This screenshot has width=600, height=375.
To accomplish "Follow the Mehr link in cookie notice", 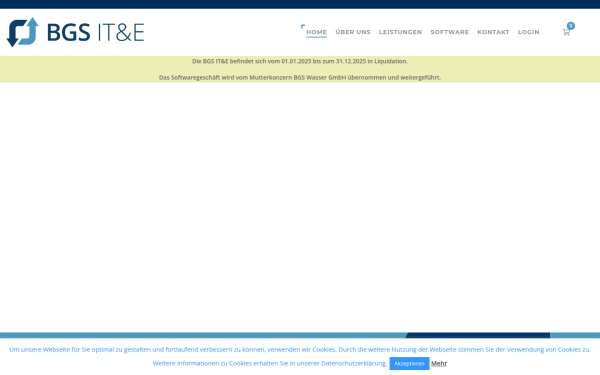I will [x=439, y=364].
